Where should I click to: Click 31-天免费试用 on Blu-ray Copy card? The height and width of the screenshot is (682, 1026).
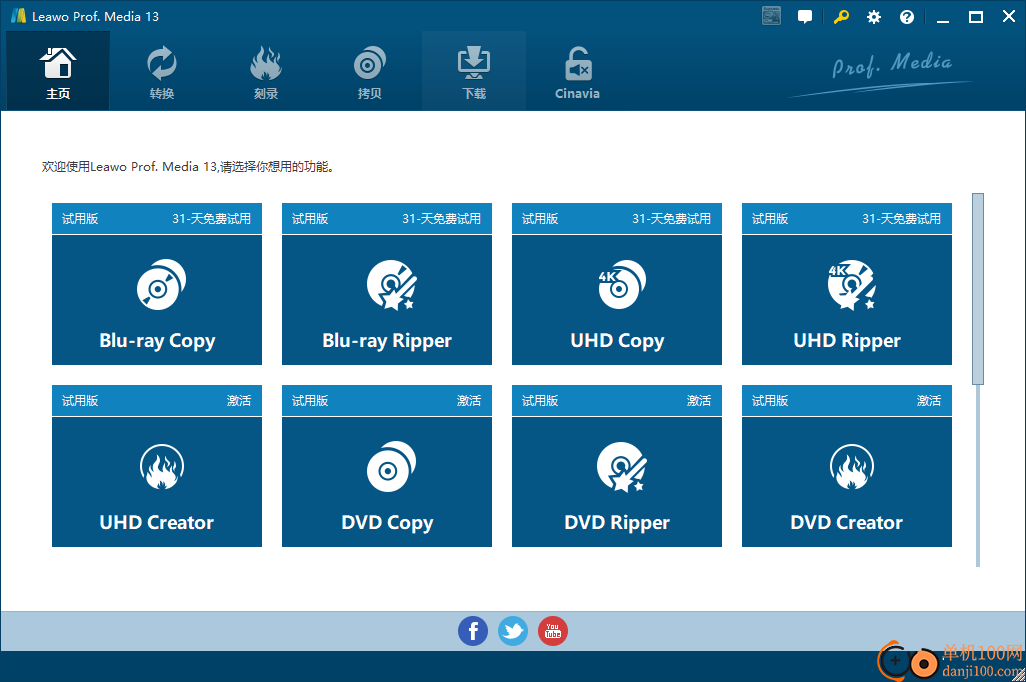pyautogui.click(x=211, y=219)
